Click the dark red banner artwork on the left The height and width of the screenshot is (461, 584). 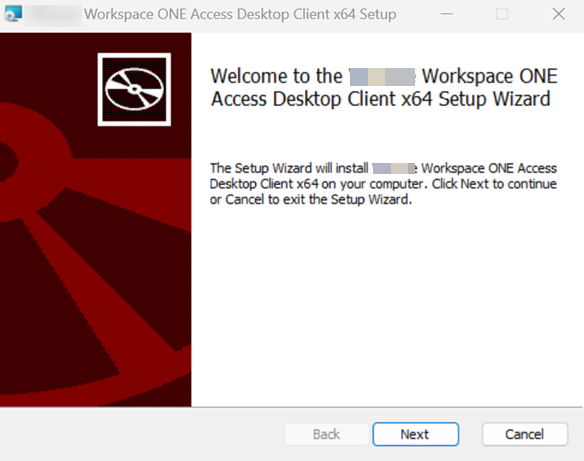[95, 261]
